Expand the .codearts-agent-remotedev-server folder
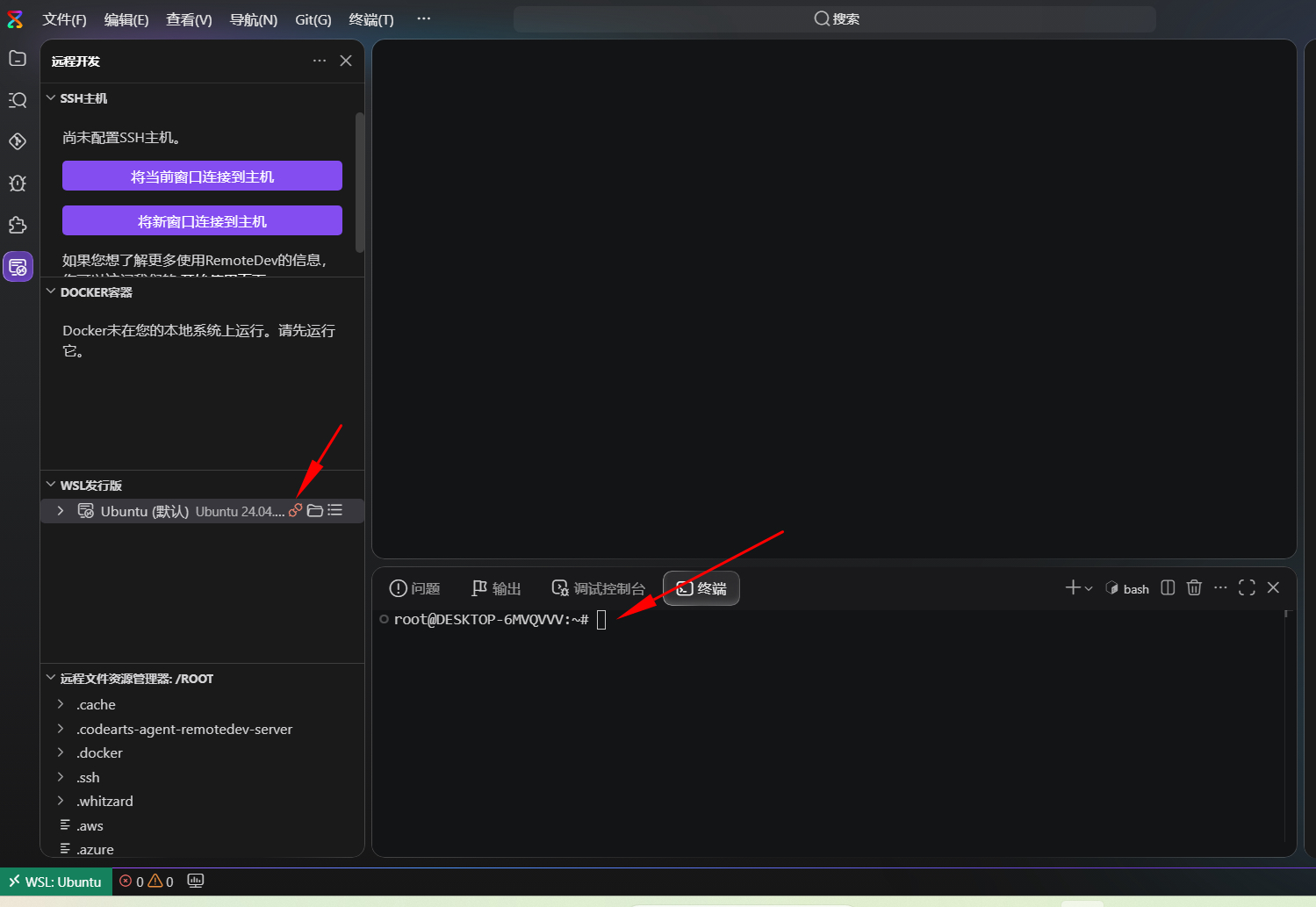This screenshot has height=907, width=1316. pos(61,729)
